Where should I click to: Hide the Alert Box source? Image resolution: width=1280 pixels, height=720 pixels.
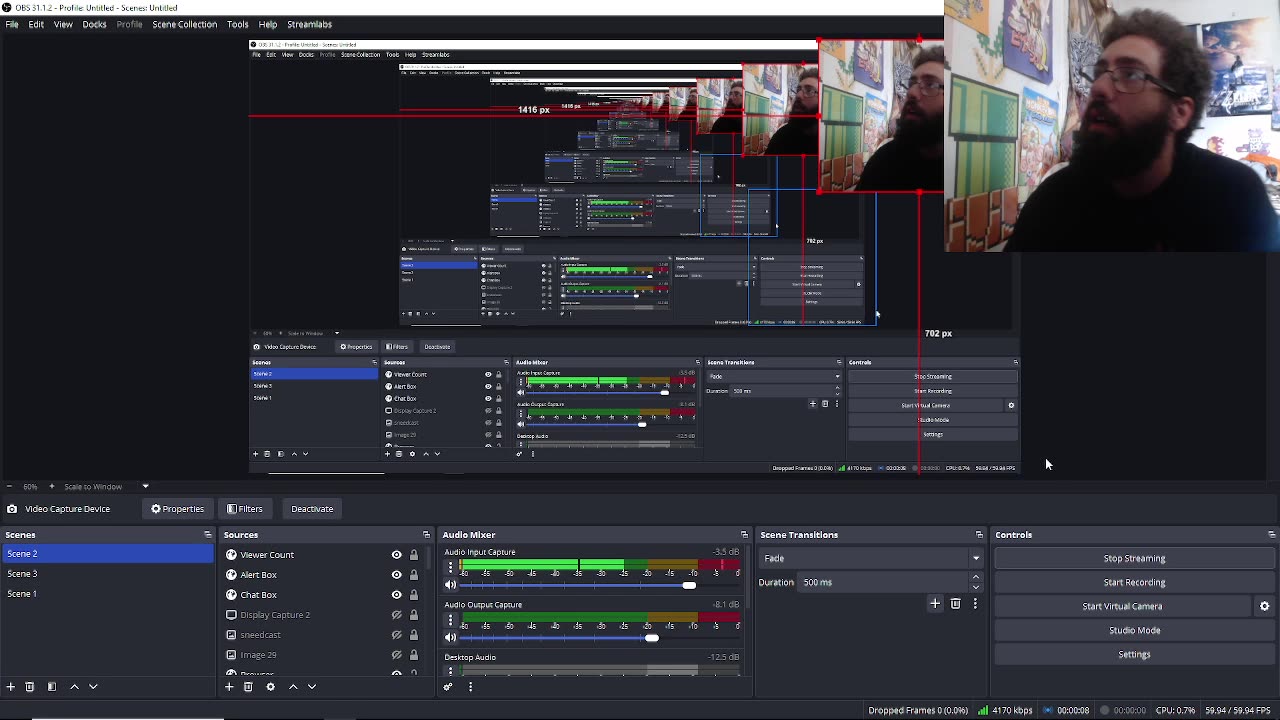(396, 575)
